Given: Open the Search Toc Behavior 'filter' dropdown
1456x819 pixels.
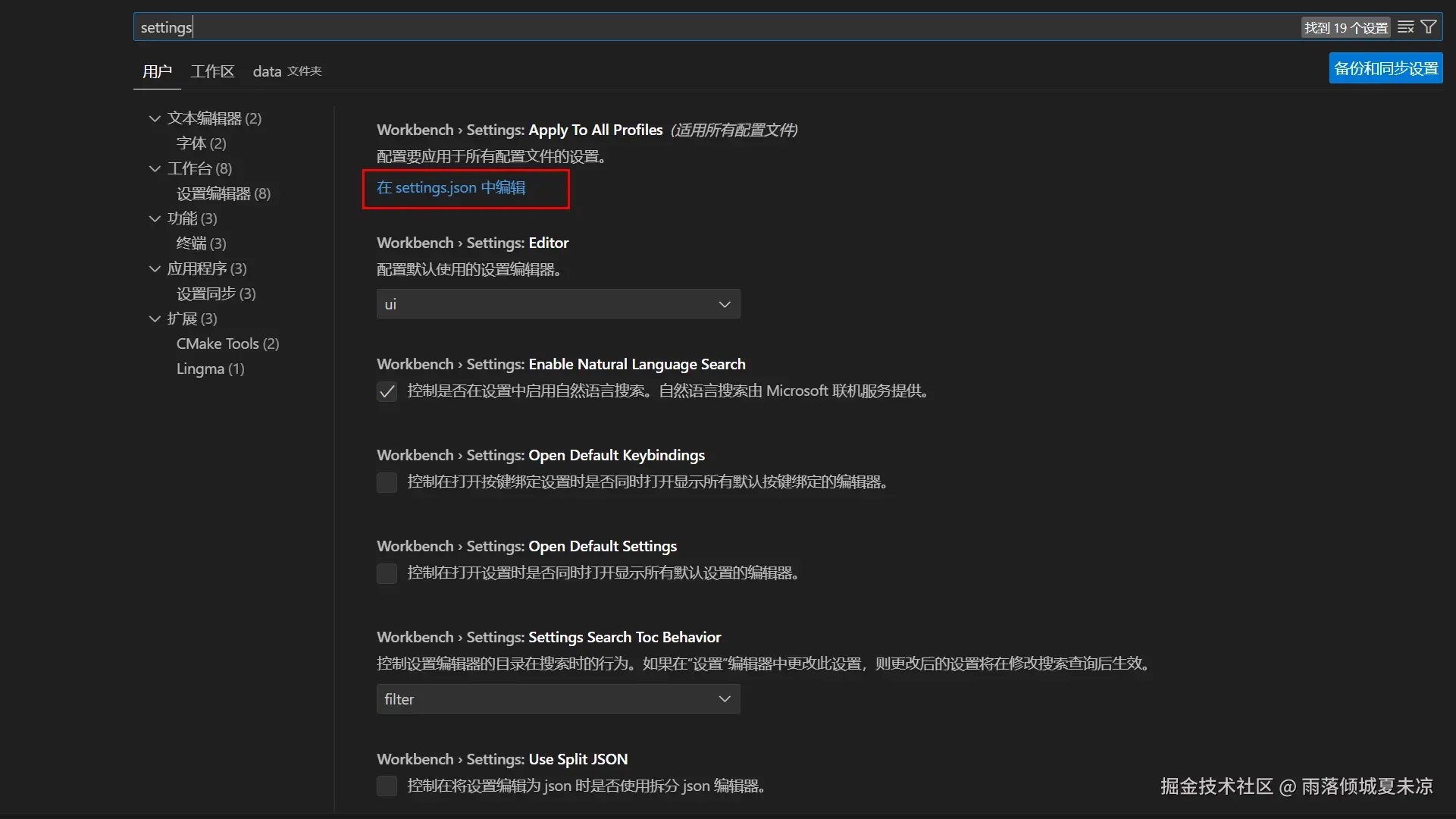Looking at the screenshot, I should (x=558, y=699).
